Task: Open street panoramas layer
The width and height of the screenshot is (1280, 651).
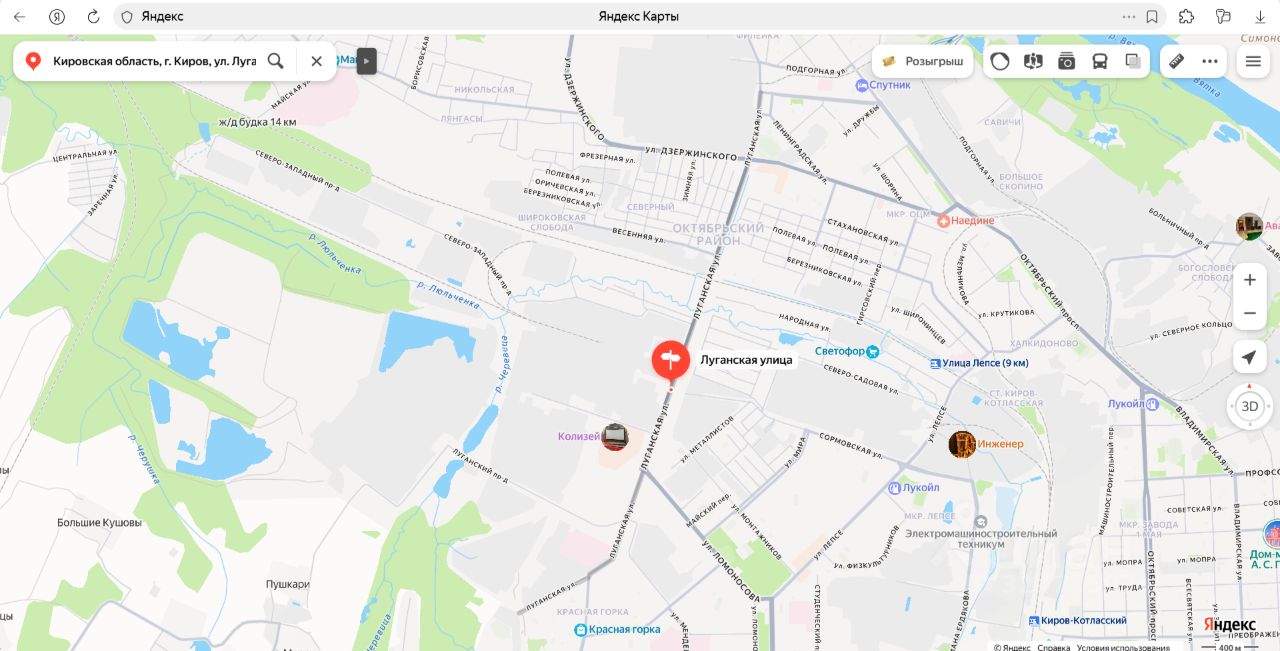Action: (x=1033, y=61)
